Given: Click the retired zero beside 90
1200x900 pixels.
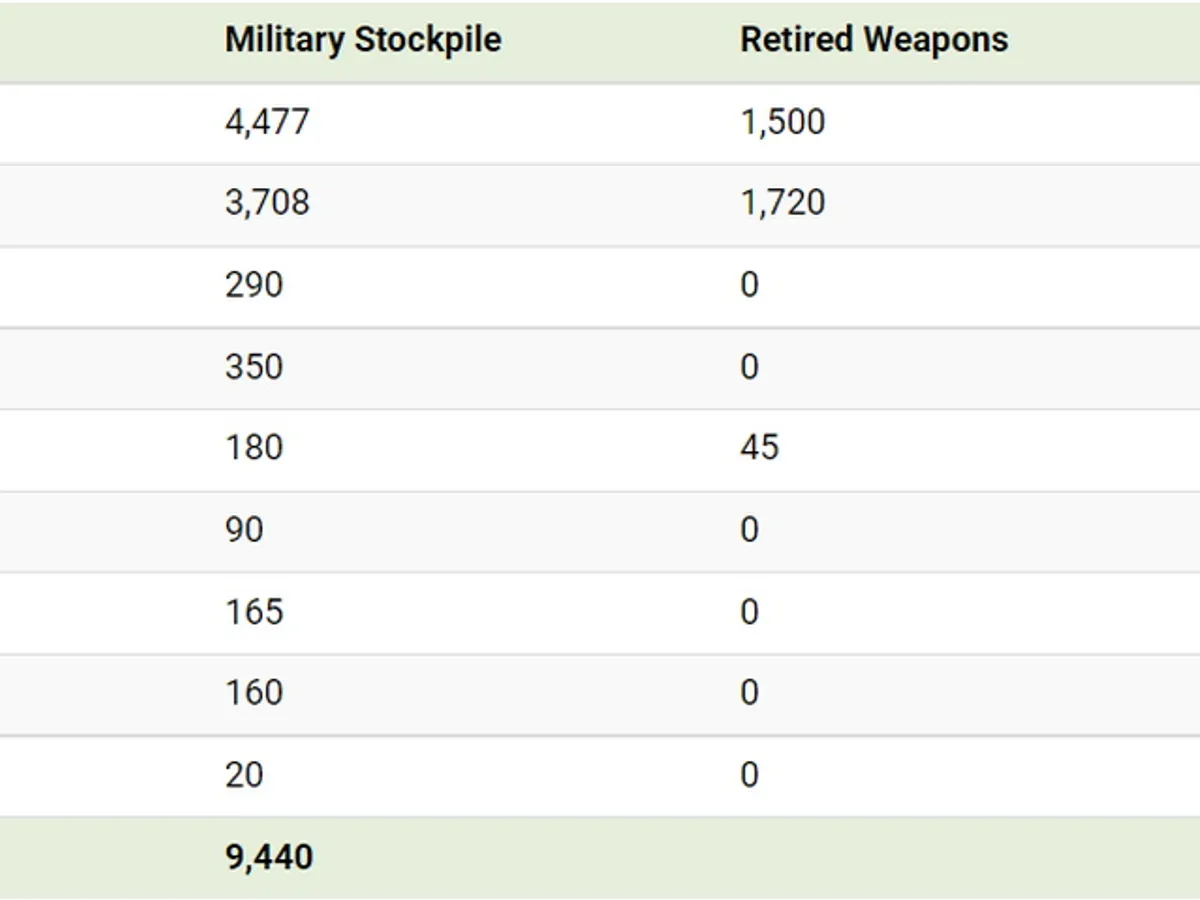Looking at the screenshot, I should tap(749, 529).
